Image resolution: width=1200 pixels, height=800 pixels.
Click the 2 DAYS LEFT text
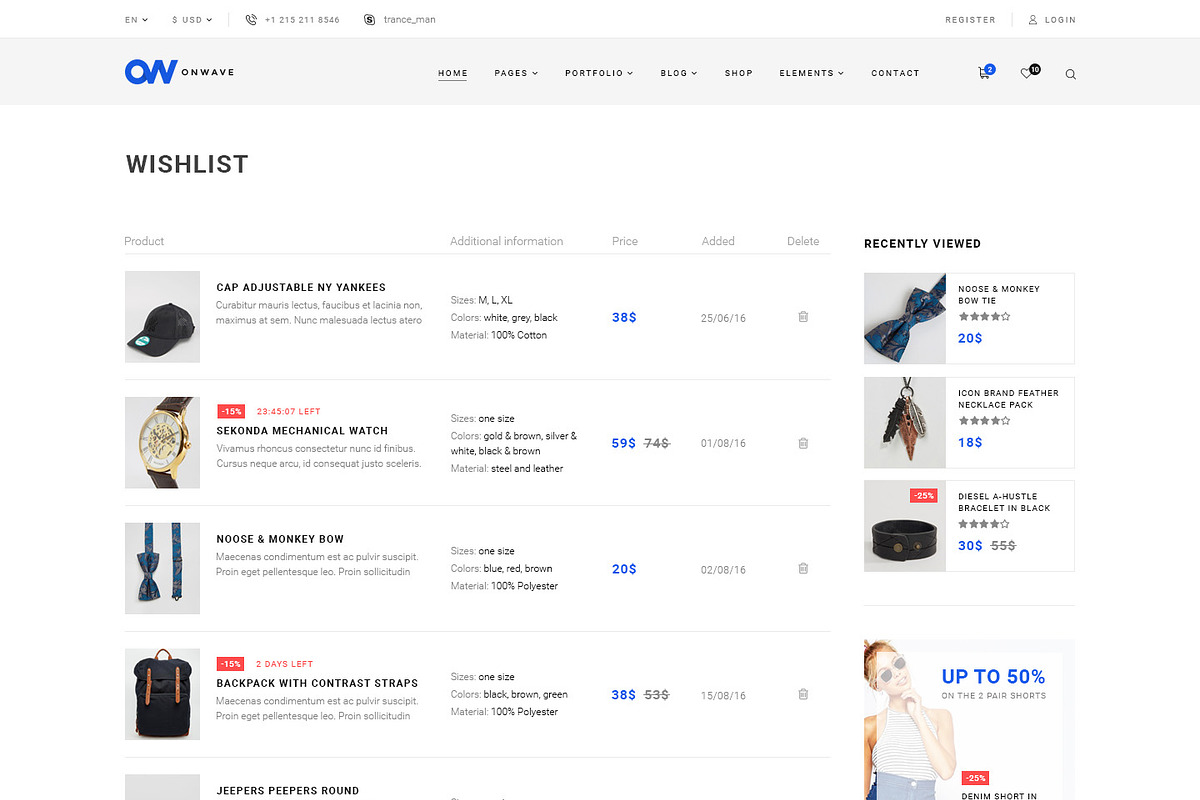coord(285,664)
